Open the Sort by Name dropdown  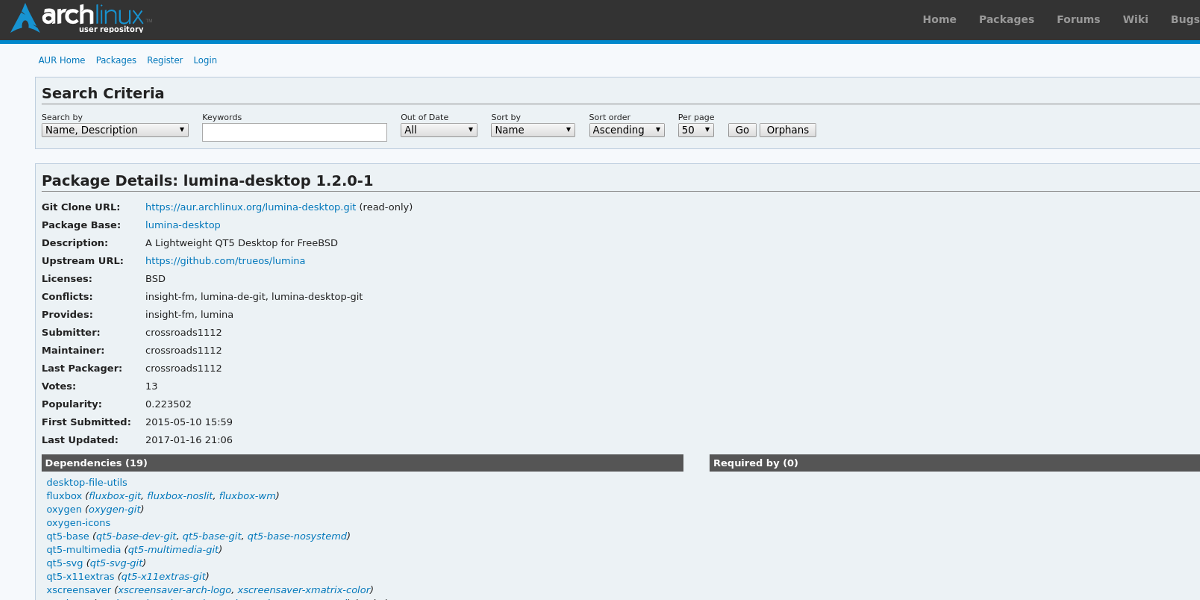pos(533,130)
